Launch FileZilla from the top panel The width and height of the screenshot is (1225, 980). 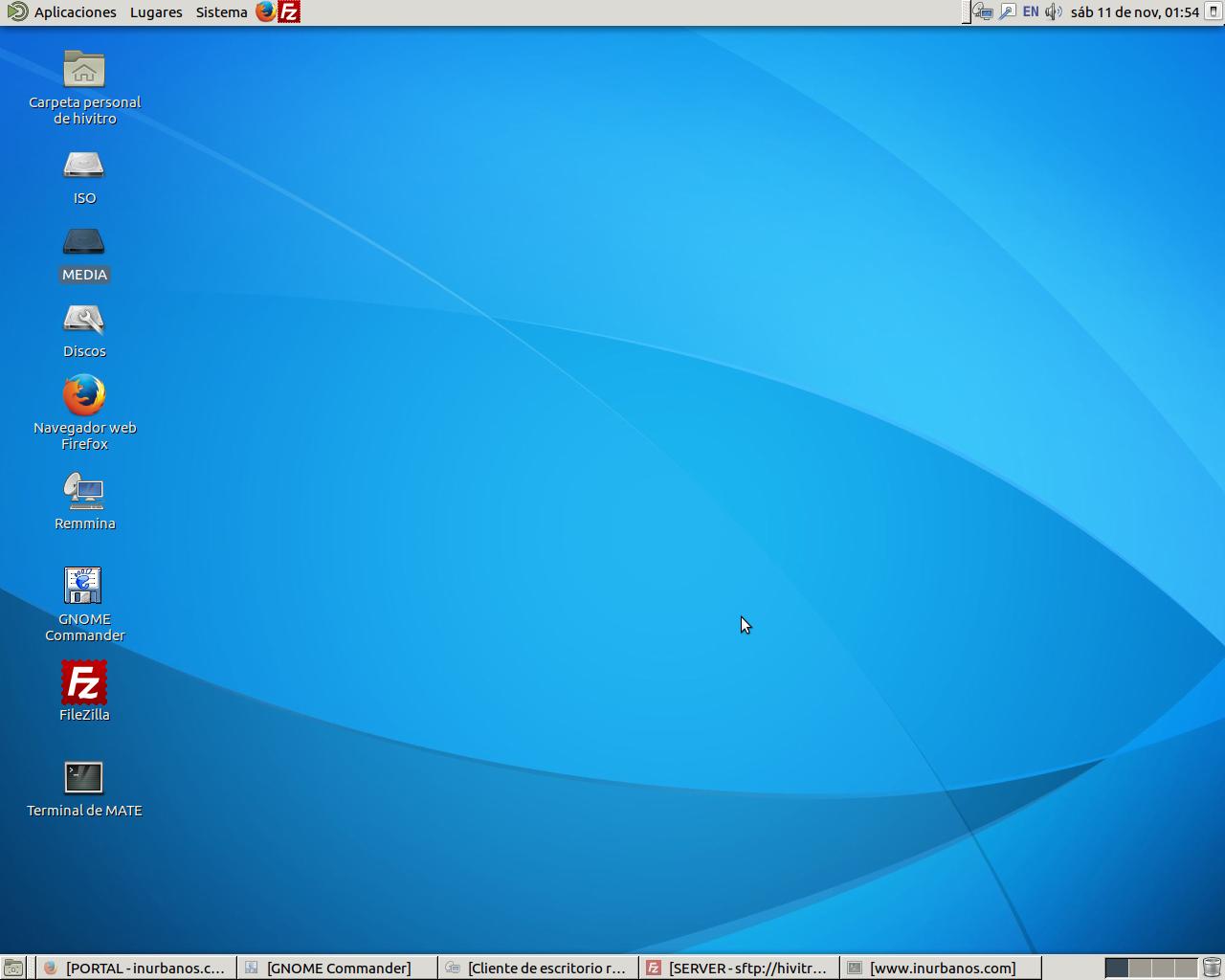click(x=288, y=11)
